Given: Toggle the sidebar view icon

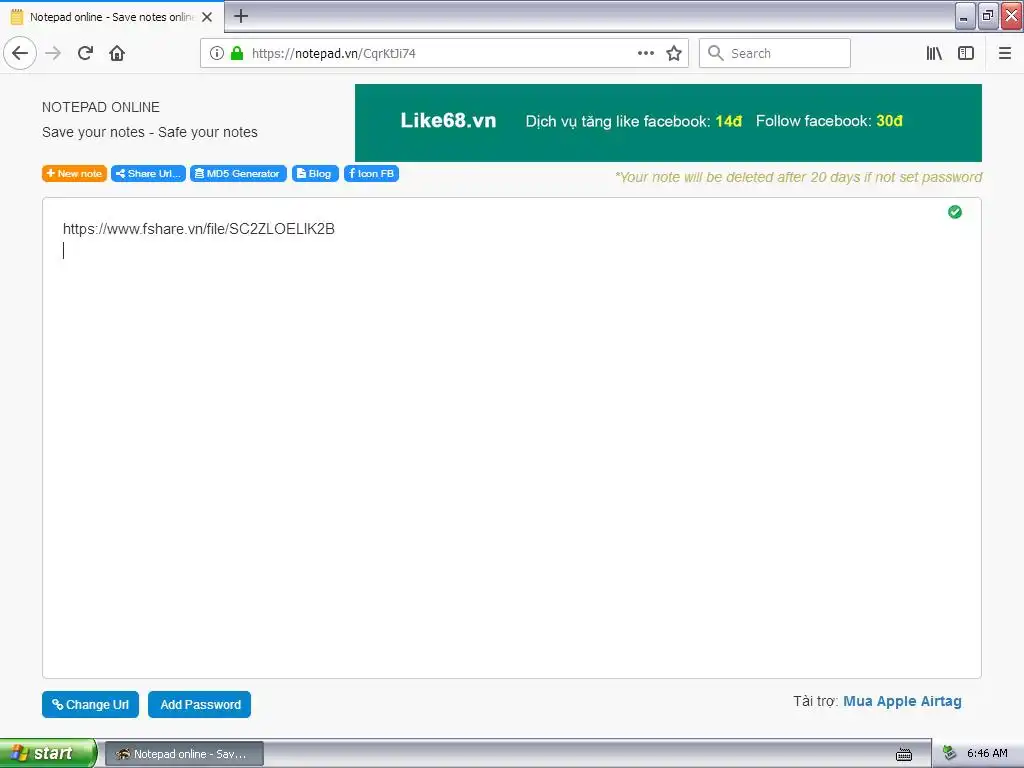Looking at the screenshot, I should pyautogui.click(x=966, y=53).
